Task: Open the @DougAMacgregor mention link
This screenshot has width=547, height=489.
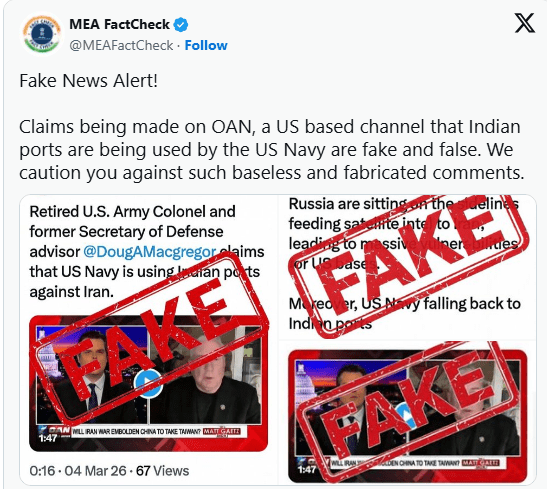Action: click(150, 251)
